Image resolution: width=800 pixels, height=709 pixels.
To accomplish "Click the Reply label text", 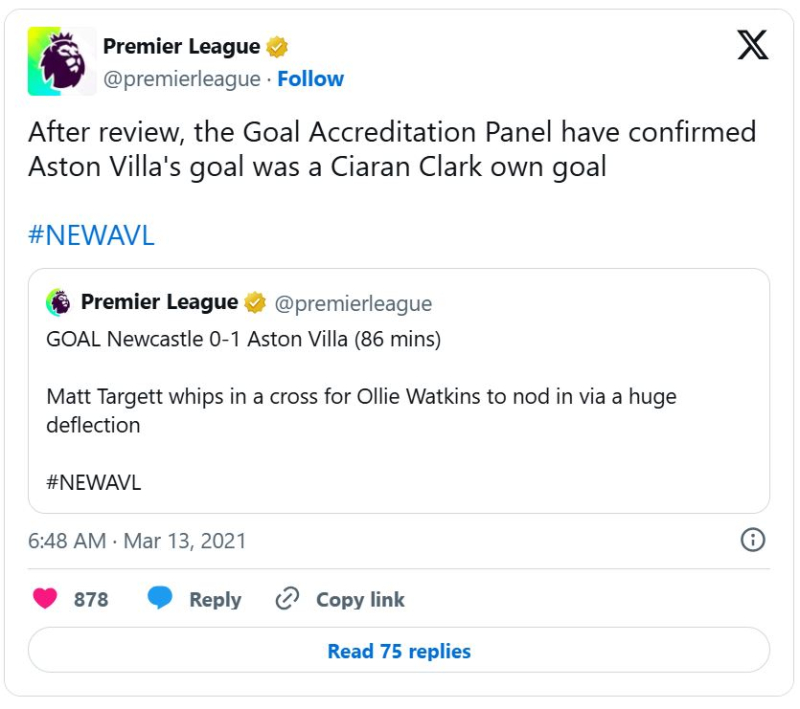I will coord(215,599).
